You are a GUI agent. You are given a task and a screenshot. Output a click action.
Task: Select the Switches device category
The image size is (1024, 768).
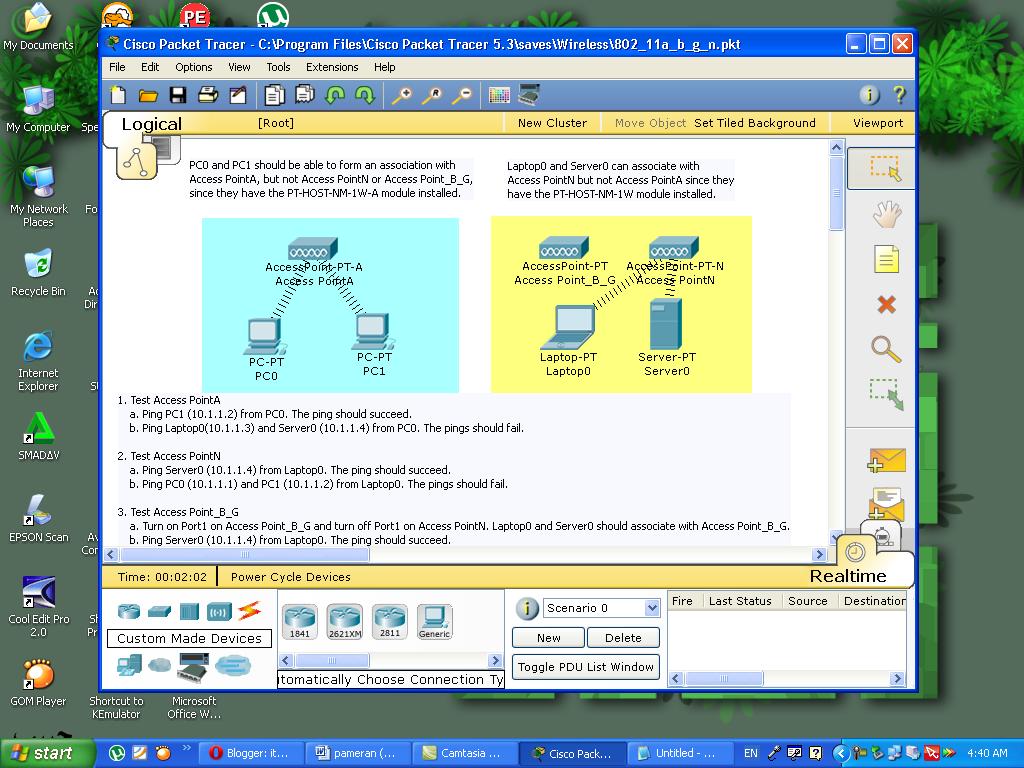click(159, 612)
